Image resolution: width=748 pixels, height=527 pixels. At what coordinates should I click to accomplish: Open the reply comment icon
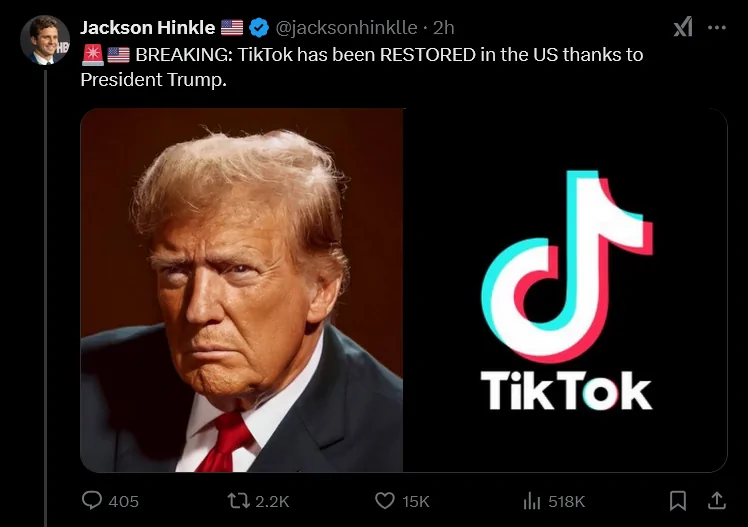(x=92, y=500)
